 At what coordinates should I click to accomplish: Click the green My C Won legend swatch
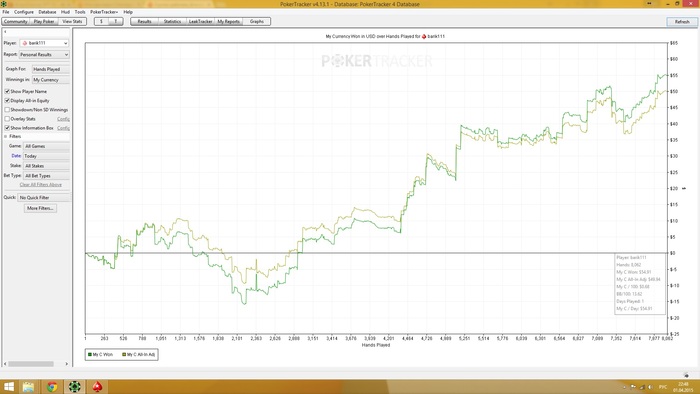[x=90, y=354]
